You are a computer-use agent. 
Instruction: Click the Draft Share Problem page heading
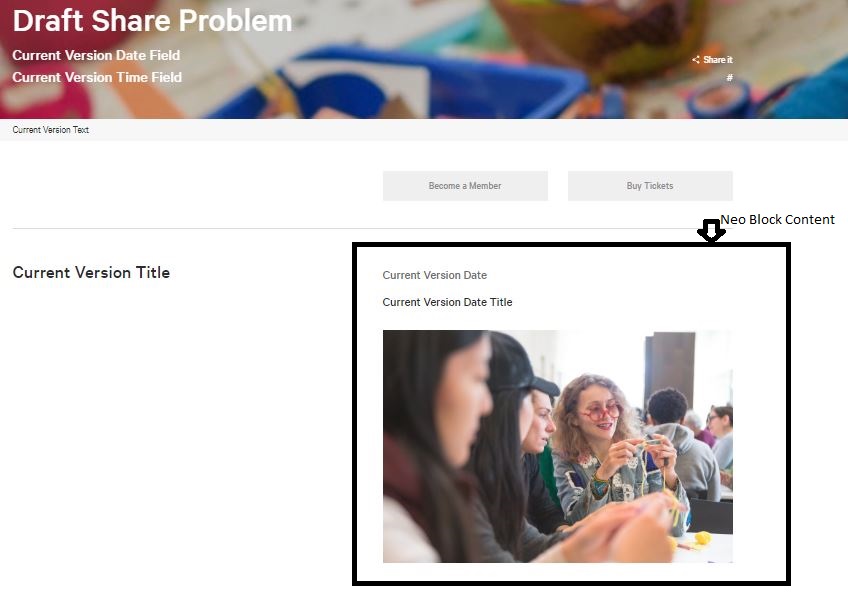[x=152, y=21]
